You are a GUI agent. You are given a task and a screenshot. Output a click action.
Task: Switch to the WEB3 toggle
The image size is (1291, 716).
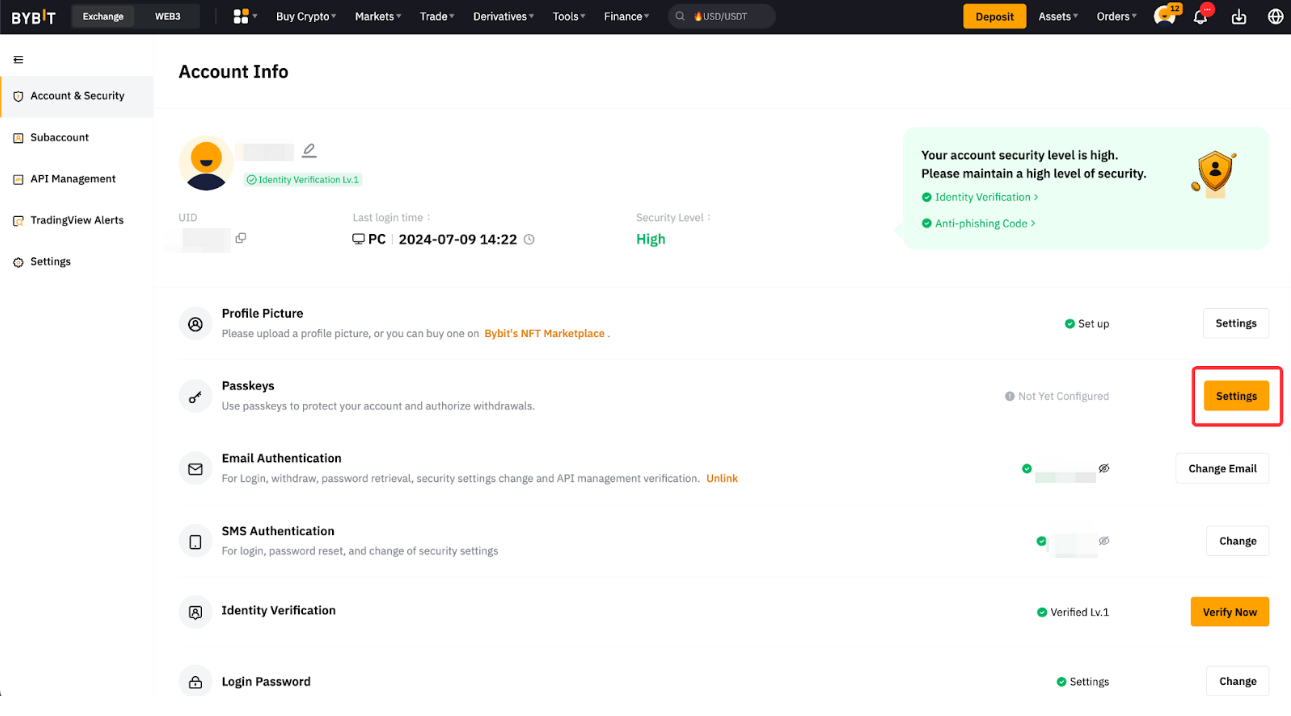click(167, 16)
